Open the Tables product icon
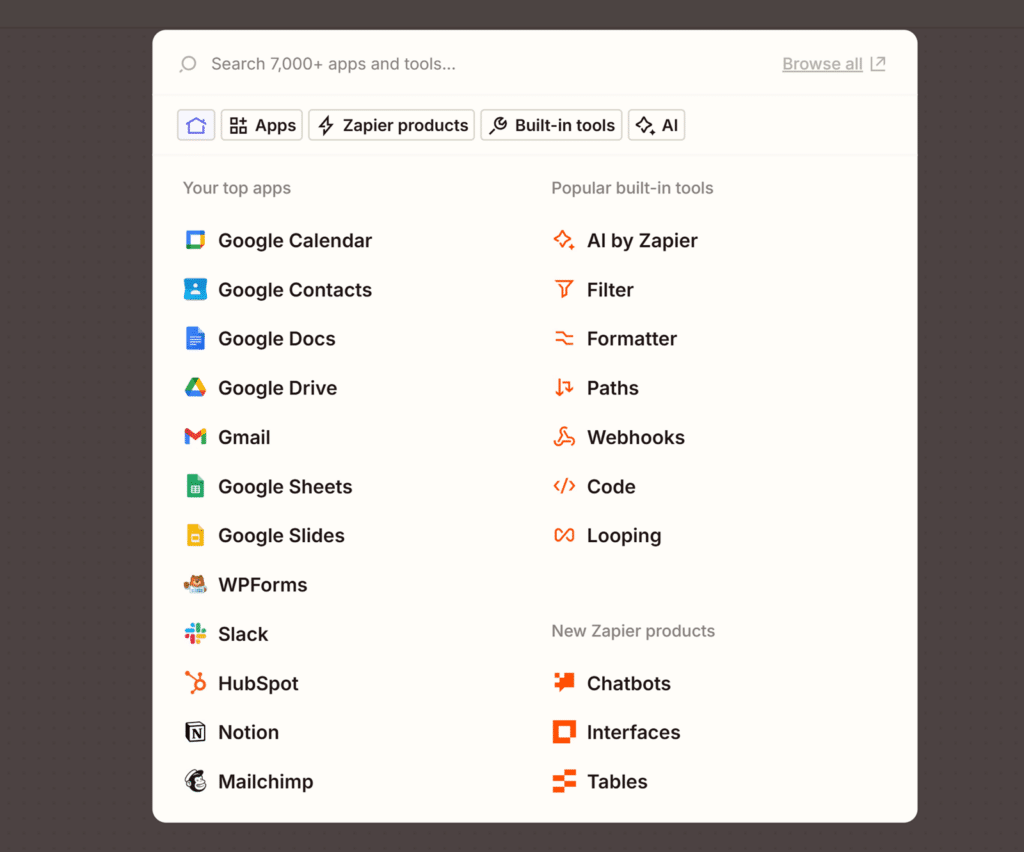The height and width of the screenshot is (852, 1024). [x=564, y=781]
